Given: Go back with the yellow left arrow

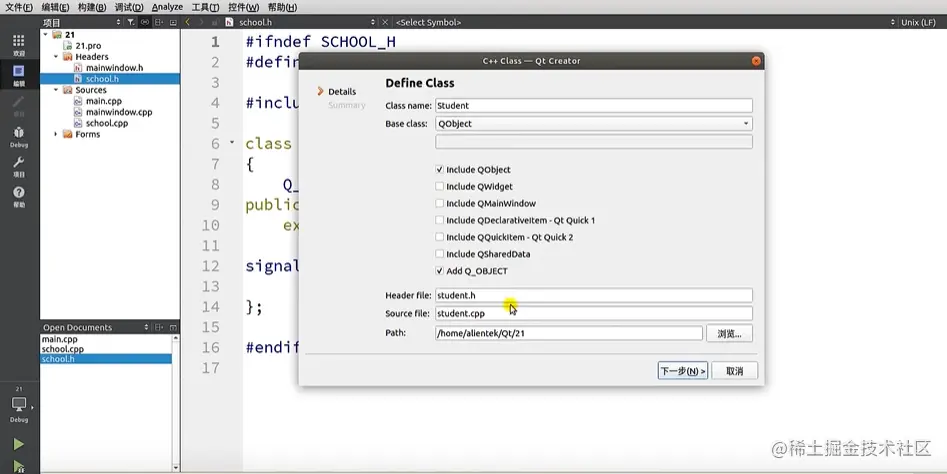Looking at the screenshot, I should pyautogui.click(x=188, y=22).
